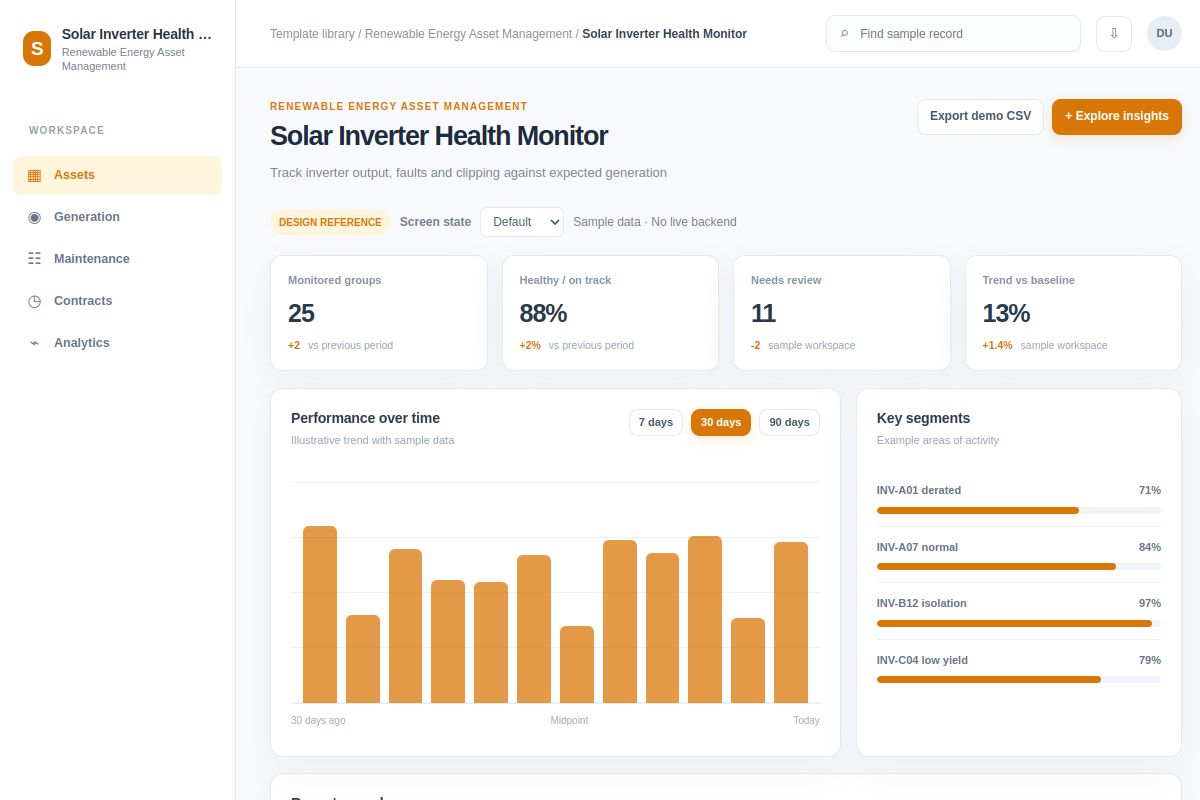The image size is (1200, 800).
Task: Click the INV-A07 normal label
Action: pyautogui.click(x=917, y=547)
